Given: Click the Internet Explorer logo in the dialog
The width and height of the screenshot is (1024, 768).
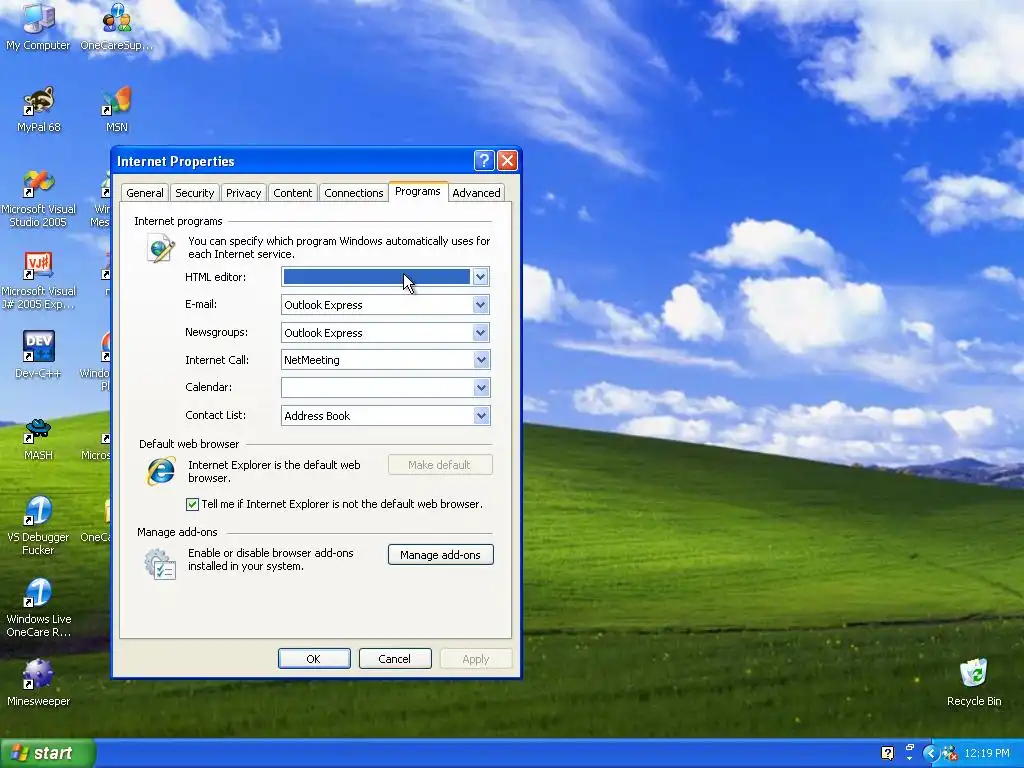Looking at the screenshot, I should [x=161, y=471].
